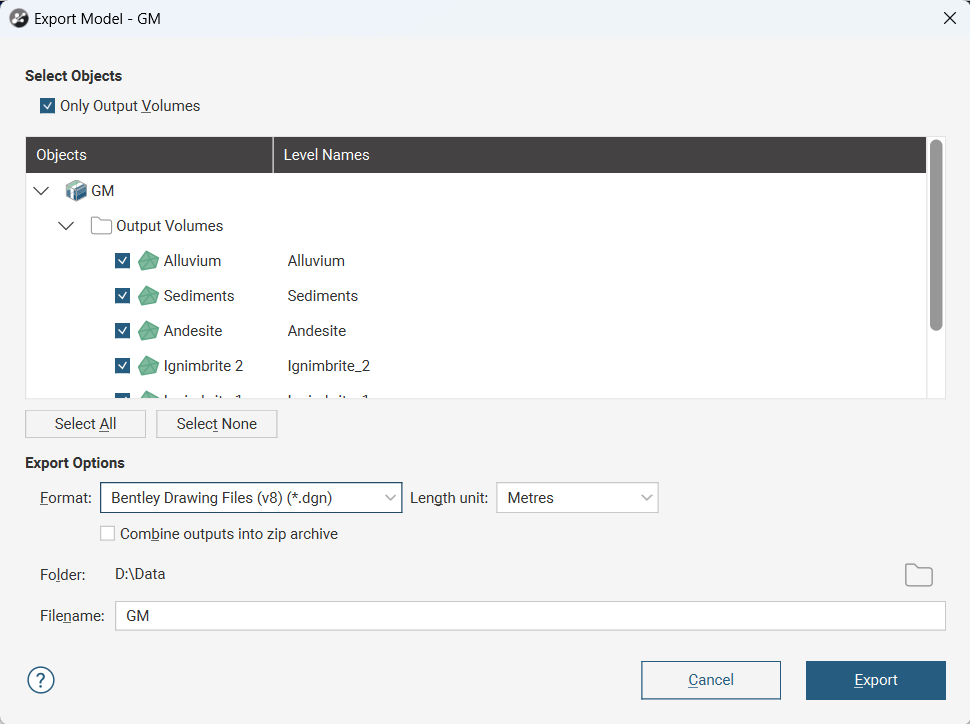Open the Length unit dropdown
The width and height of the screenshot is (970, 724).
coord(577,498)
